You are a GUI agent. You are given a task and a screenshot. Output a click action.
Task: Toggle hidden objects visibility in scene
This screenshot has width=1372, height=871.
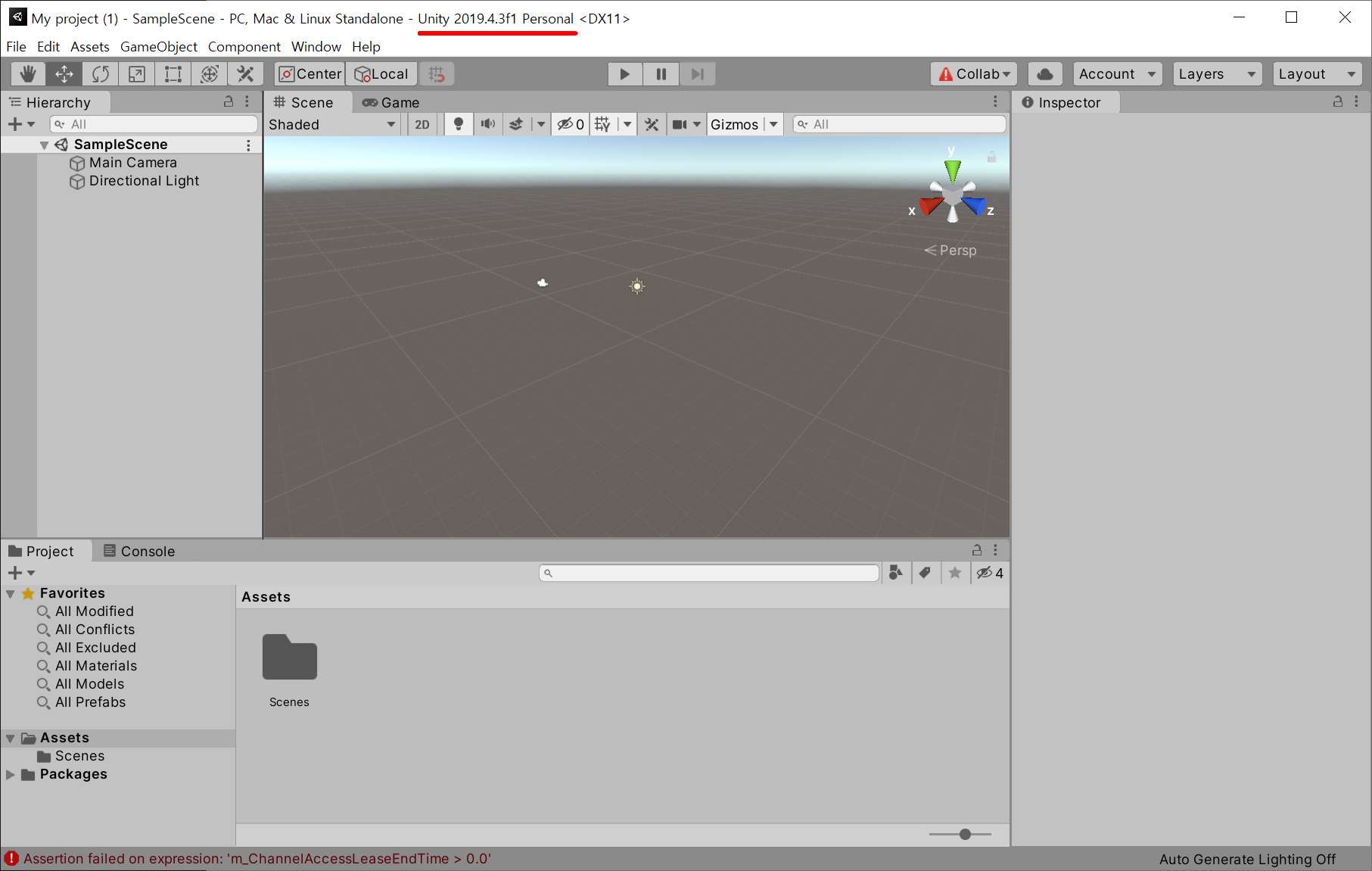tap(571, 124)
